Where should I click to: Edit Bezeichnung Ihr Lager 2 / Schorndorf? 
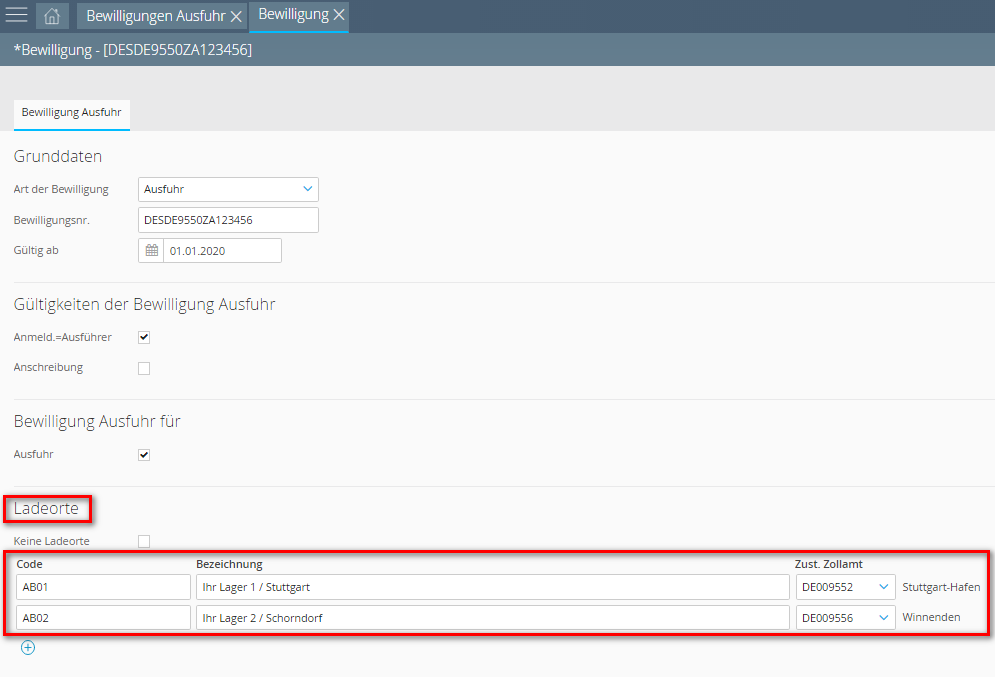pos(492,618)
